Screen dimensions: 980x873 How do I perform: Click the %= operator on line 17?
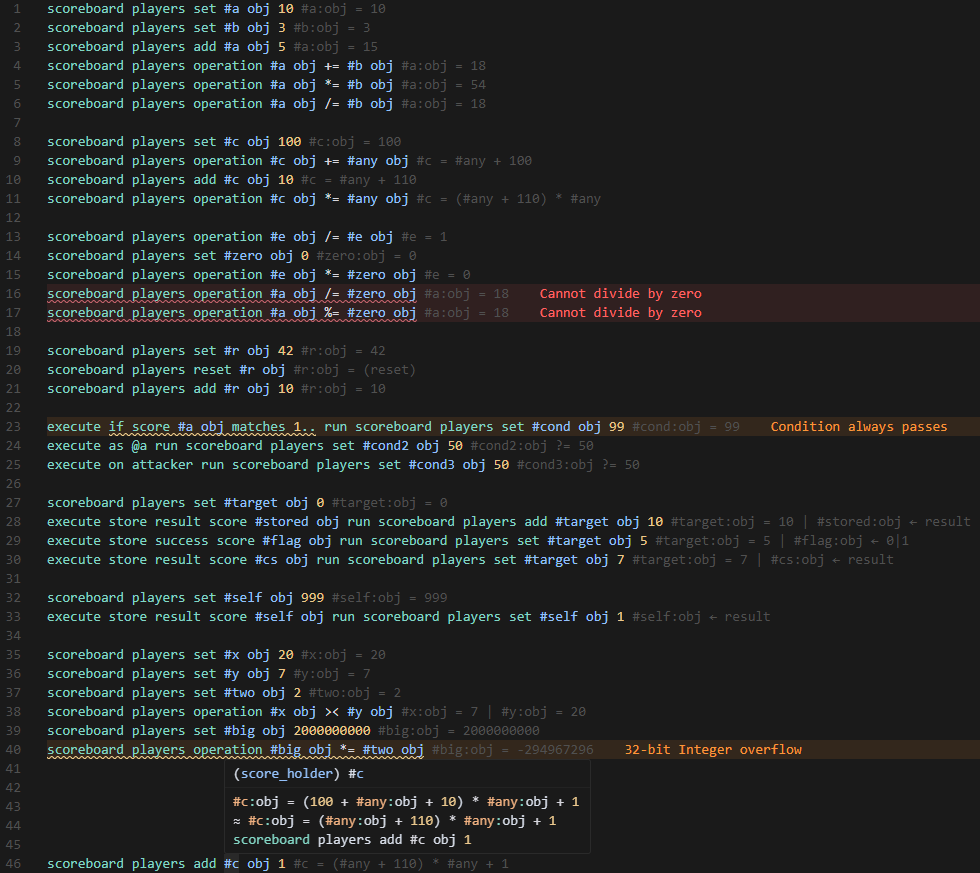(332, 312)
